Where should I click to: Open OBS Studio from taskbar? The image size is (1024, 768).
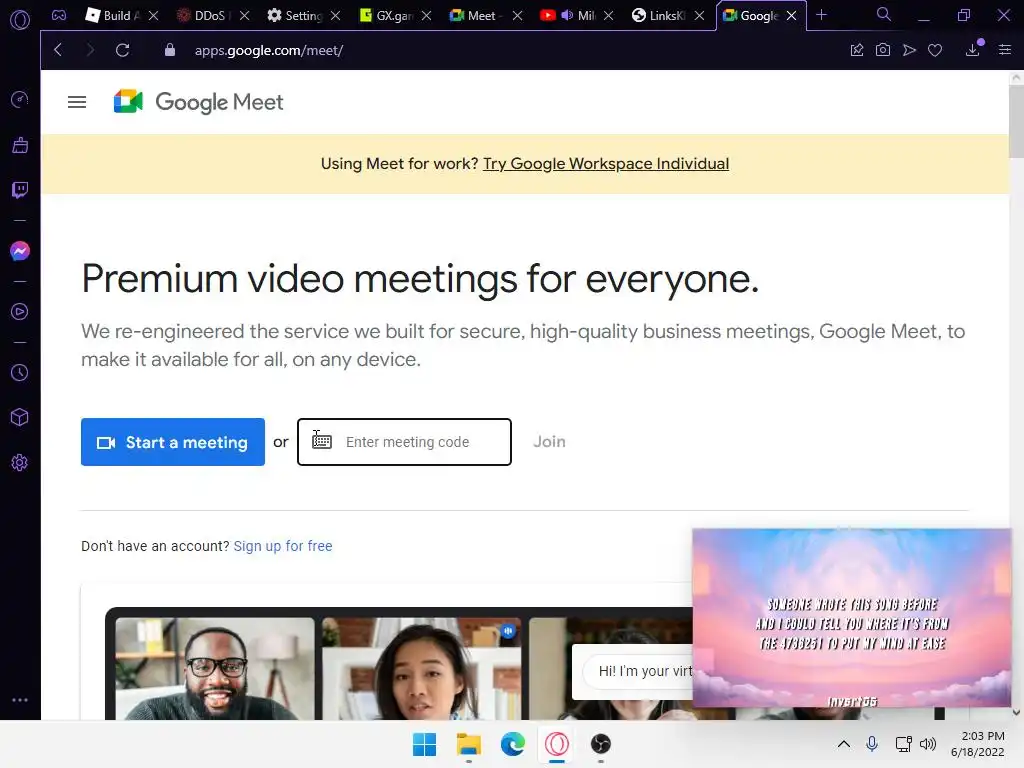601,744
